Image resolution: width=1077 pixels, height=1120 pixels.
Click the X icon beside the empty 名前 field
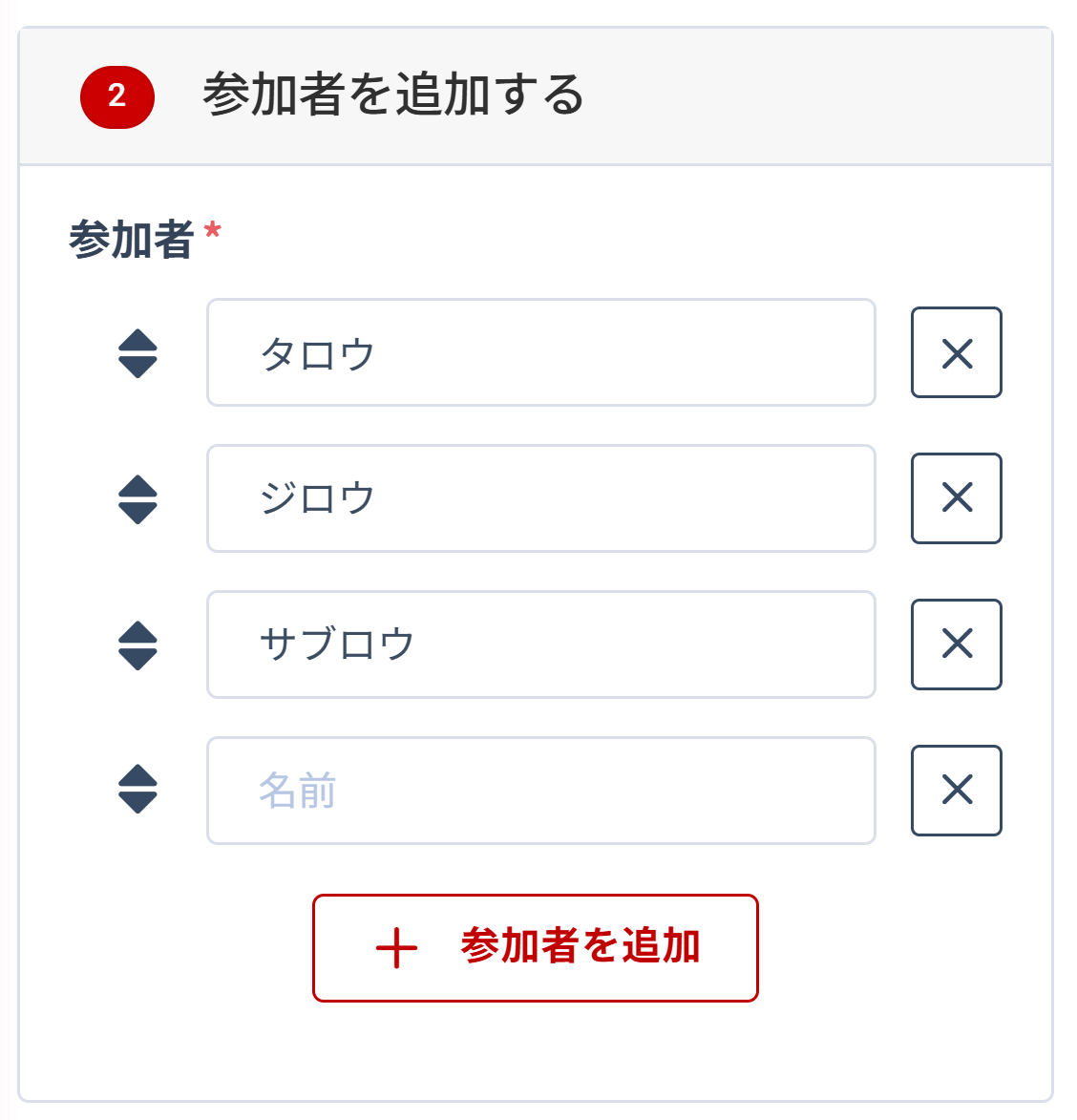956,791
